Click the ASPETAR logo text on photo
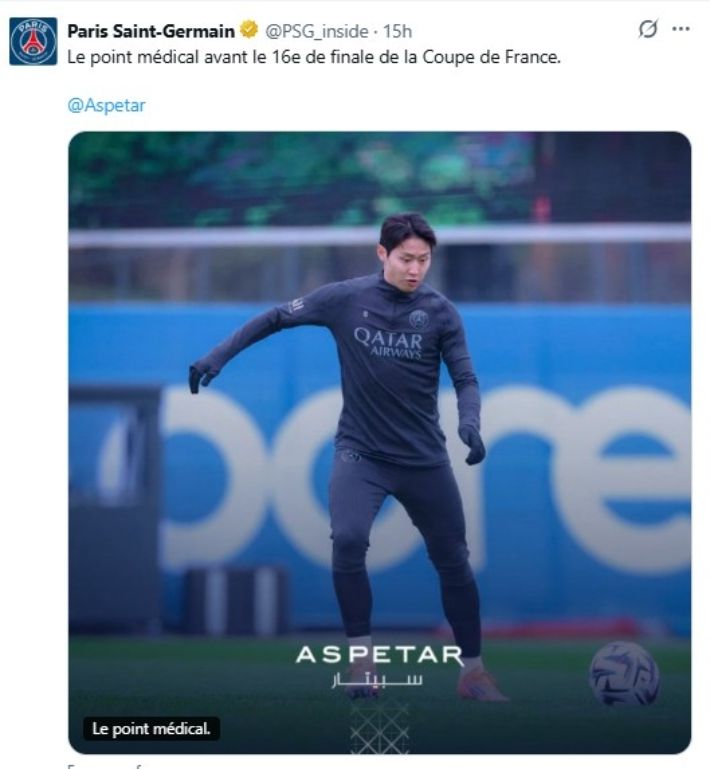The width and height of the screenshot is (710, 769). (x=379, y=656)
